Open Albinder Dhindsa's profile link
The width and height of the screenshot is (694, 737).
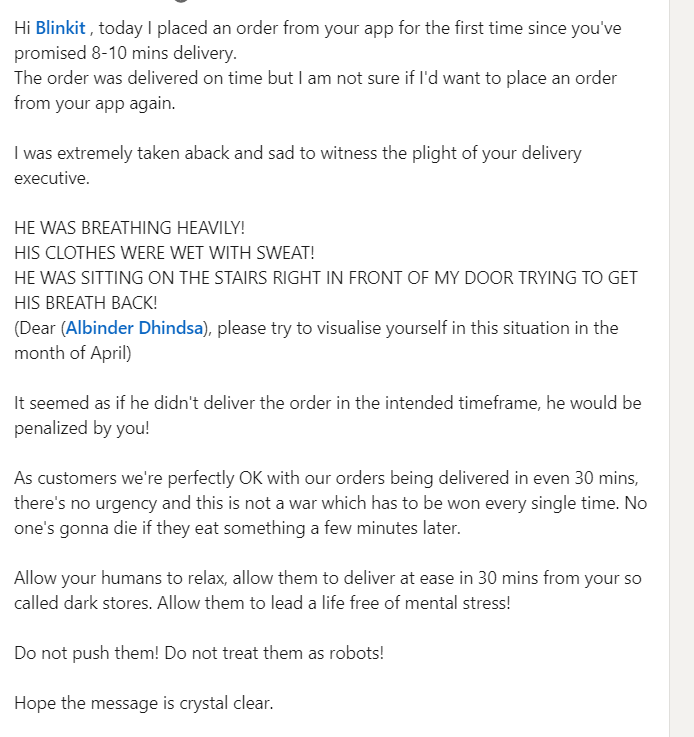[x=134, y=328]
